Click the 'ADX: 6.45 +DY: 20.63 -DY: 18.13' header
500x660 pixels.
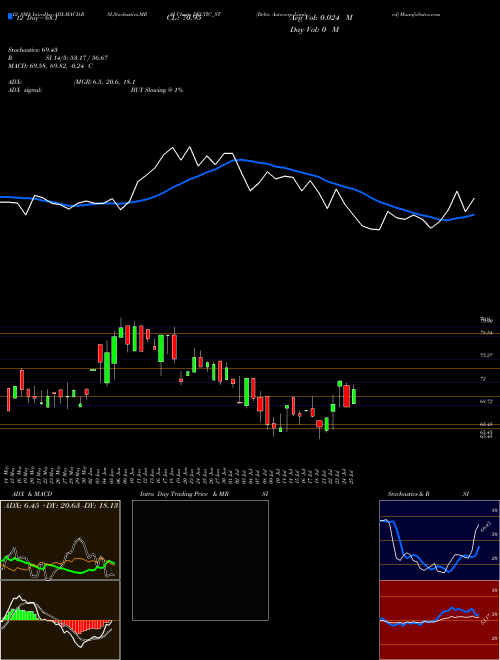(61, 505)
